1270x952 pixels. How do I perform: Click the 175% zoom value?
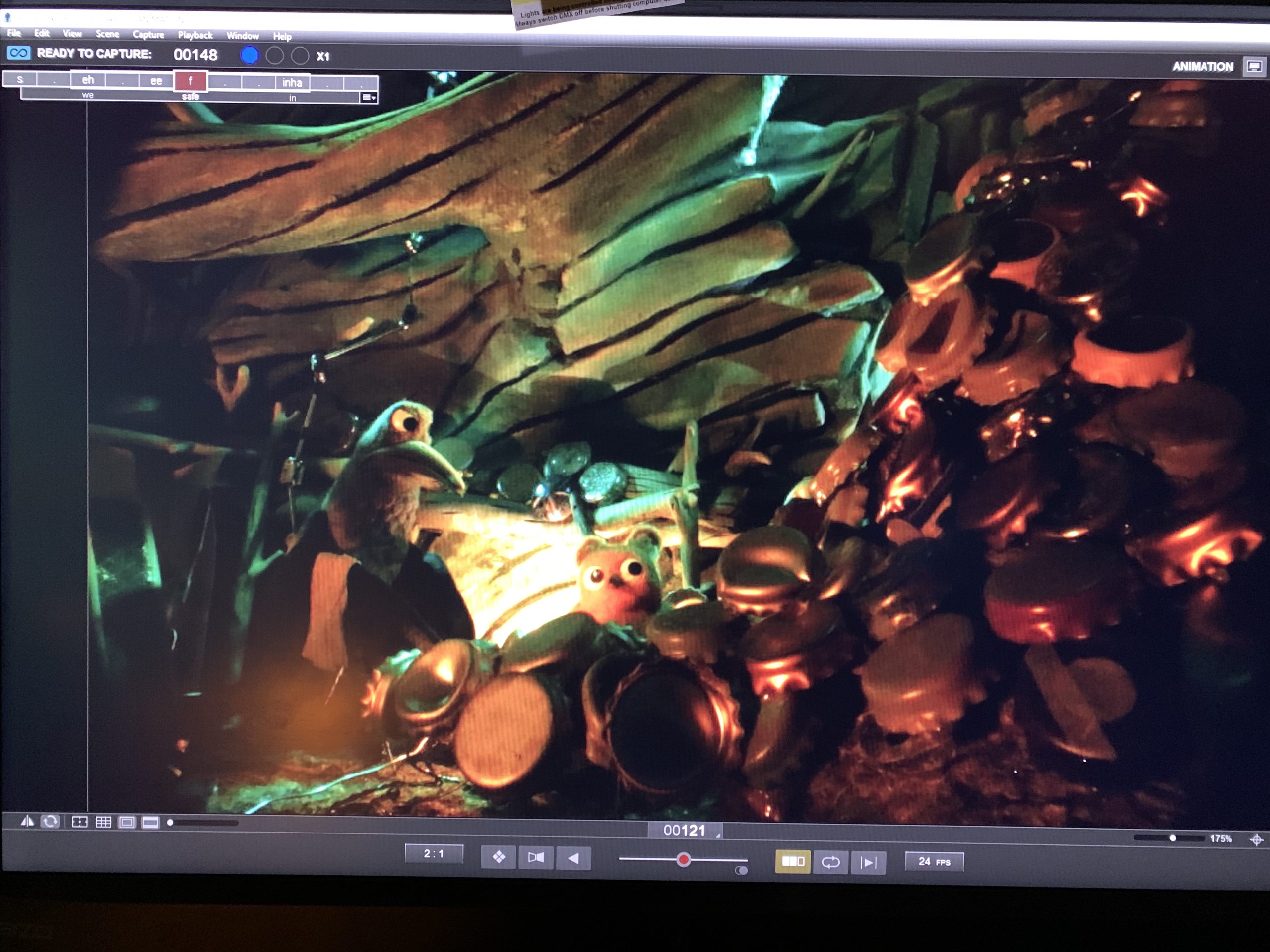[x=1221, y=839]
